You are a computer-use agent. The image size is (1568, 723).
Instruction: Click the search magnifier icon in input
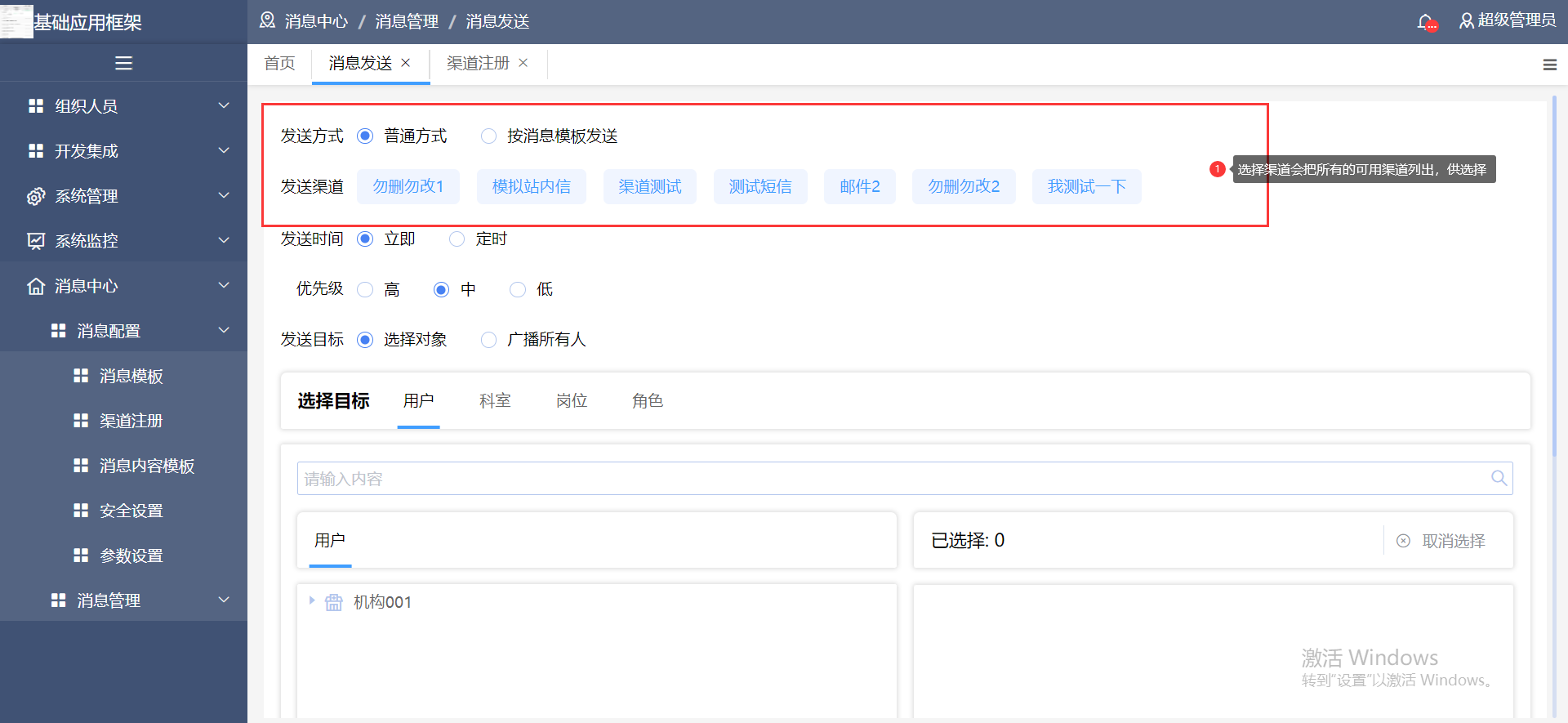[1499, 478]
